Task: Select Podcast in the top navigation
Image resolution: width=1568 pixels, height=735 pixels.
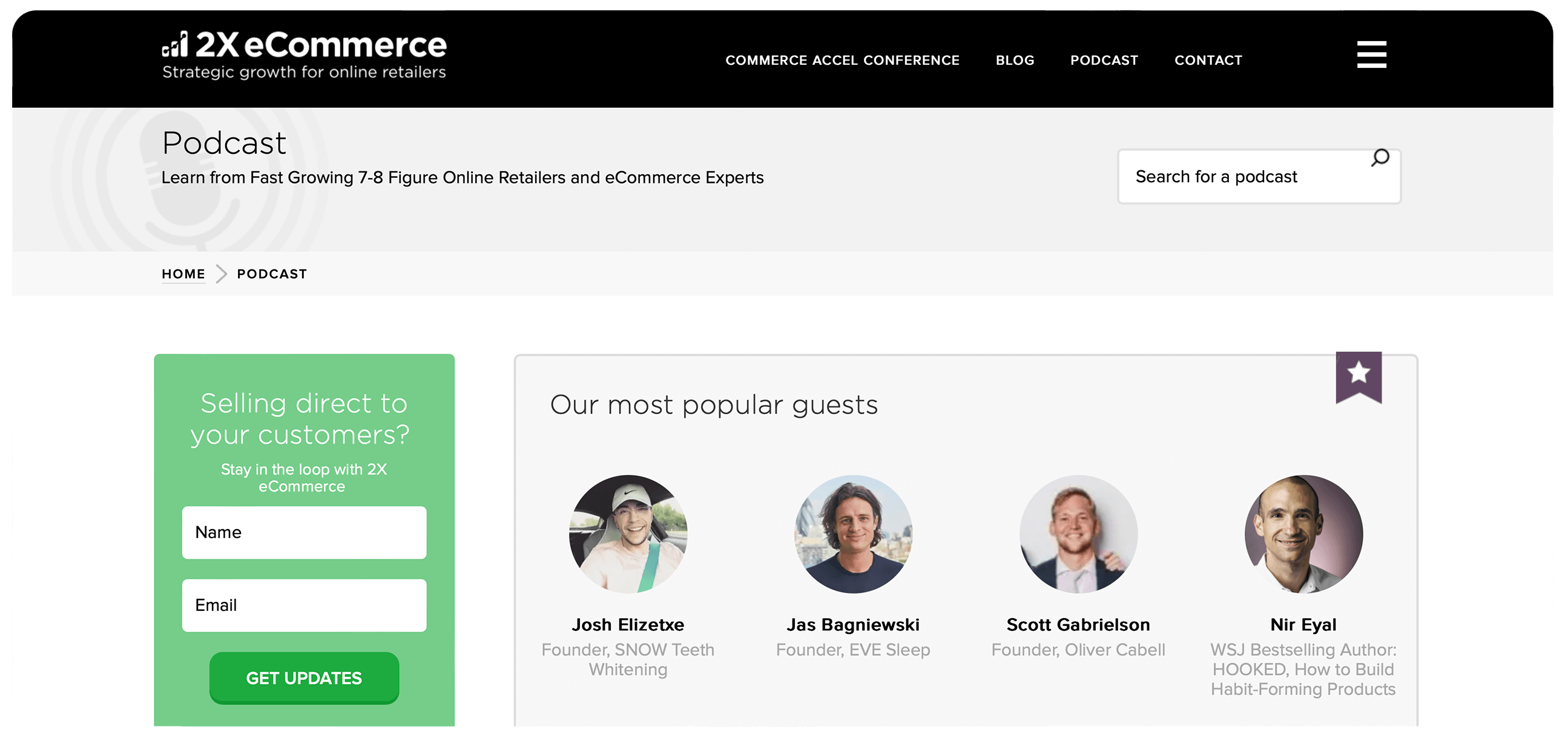Action: click(x=1104, y=61)
